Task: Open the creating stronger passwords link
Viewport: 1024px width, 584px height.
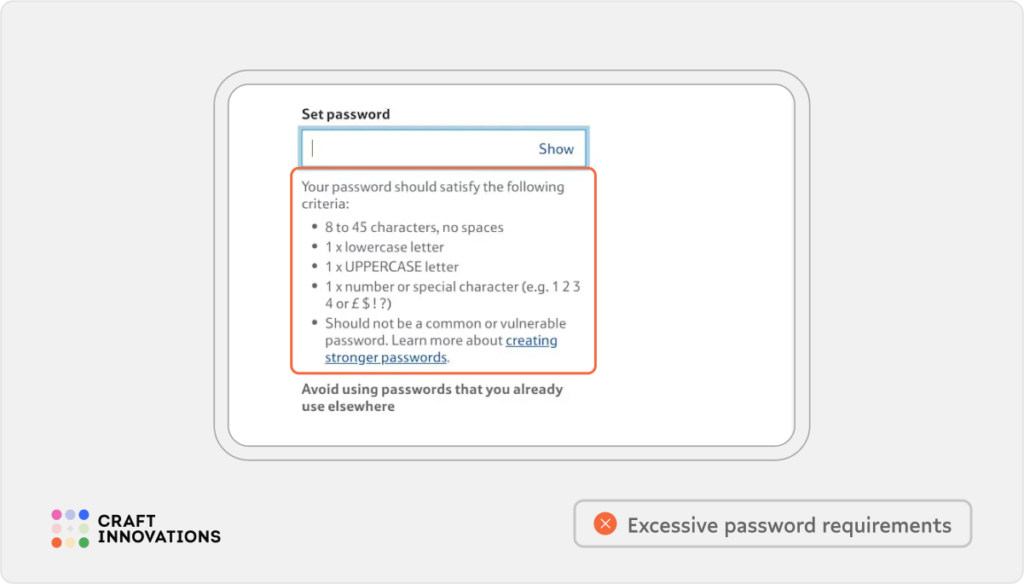Action: click(x=531, y=340)
